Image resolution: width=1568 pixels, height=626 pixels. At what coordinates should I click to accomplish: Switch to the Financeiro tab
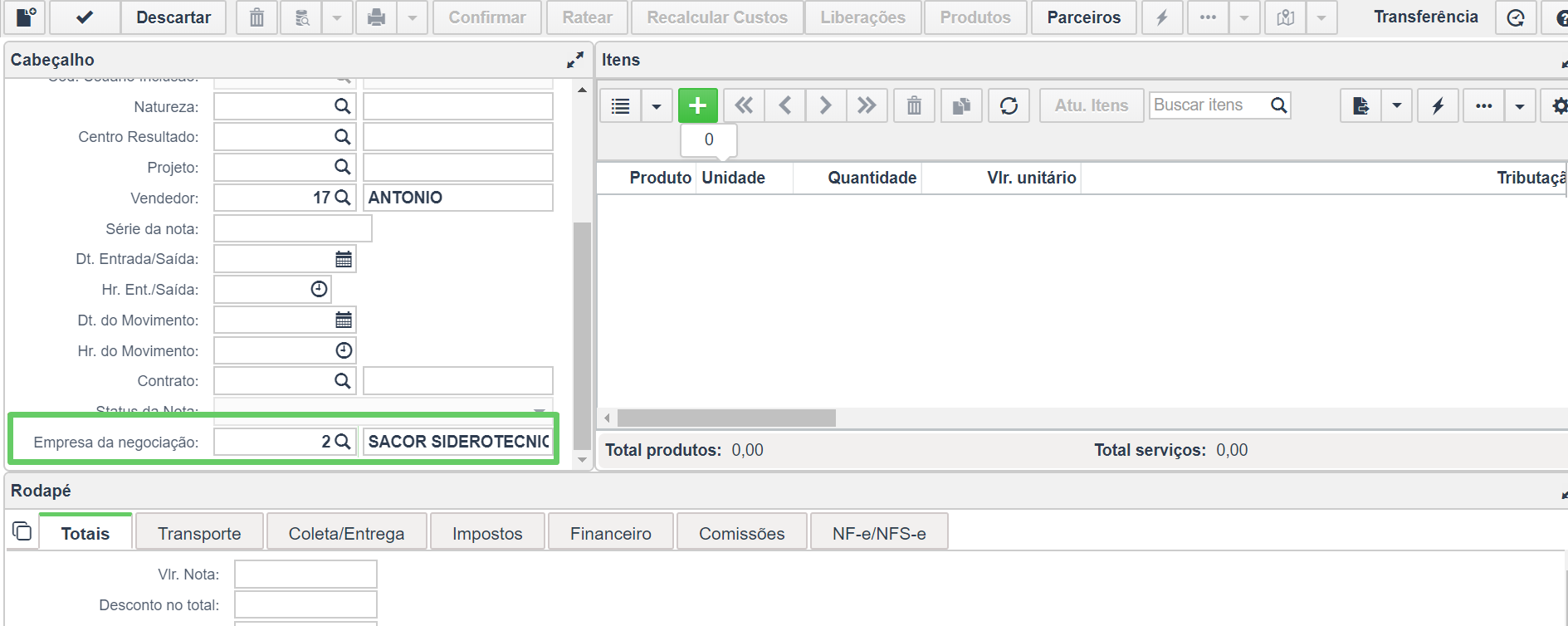coord(611,533)
